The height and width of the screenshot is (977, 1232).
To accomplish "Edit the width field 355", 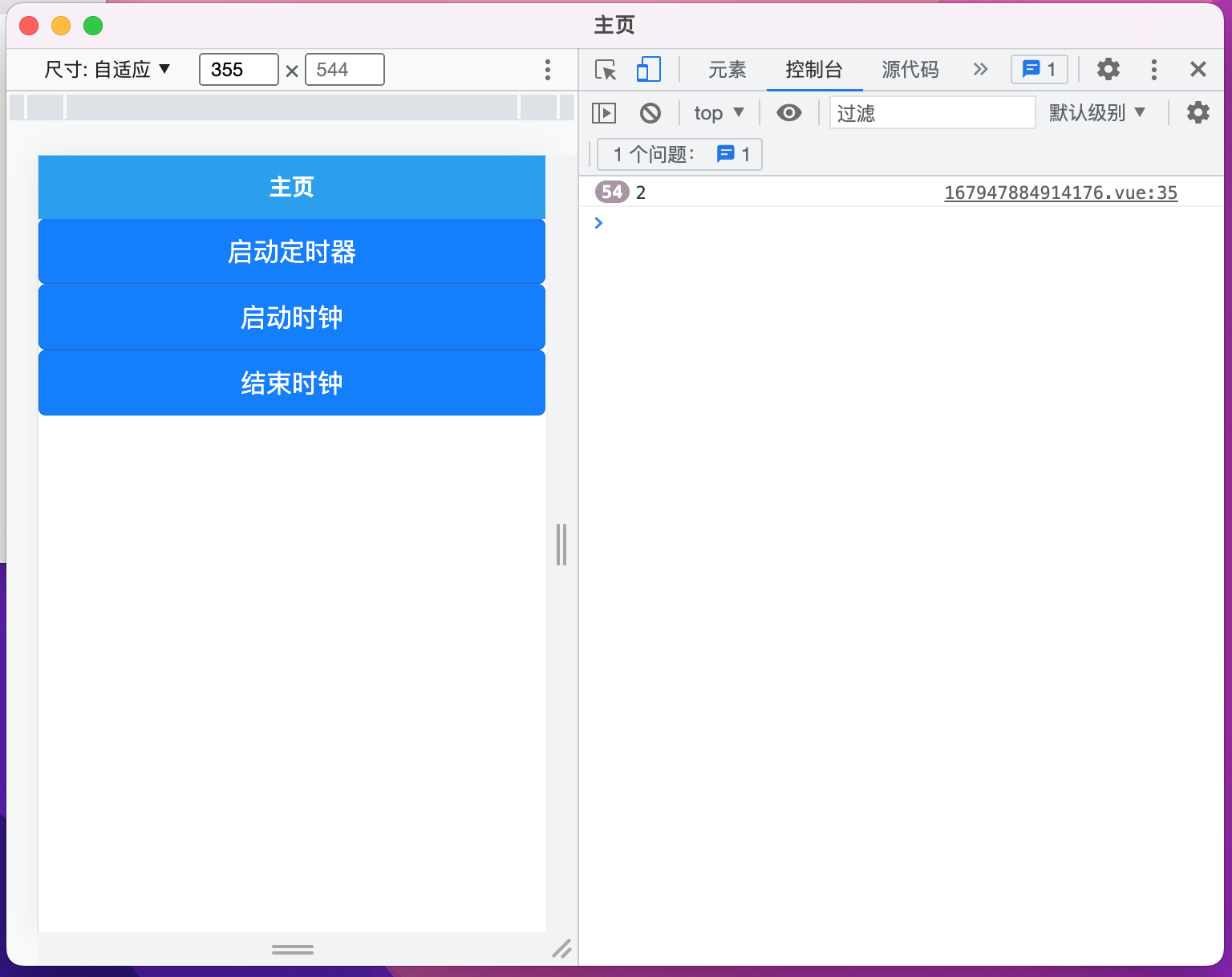I will tap(239, 70).
